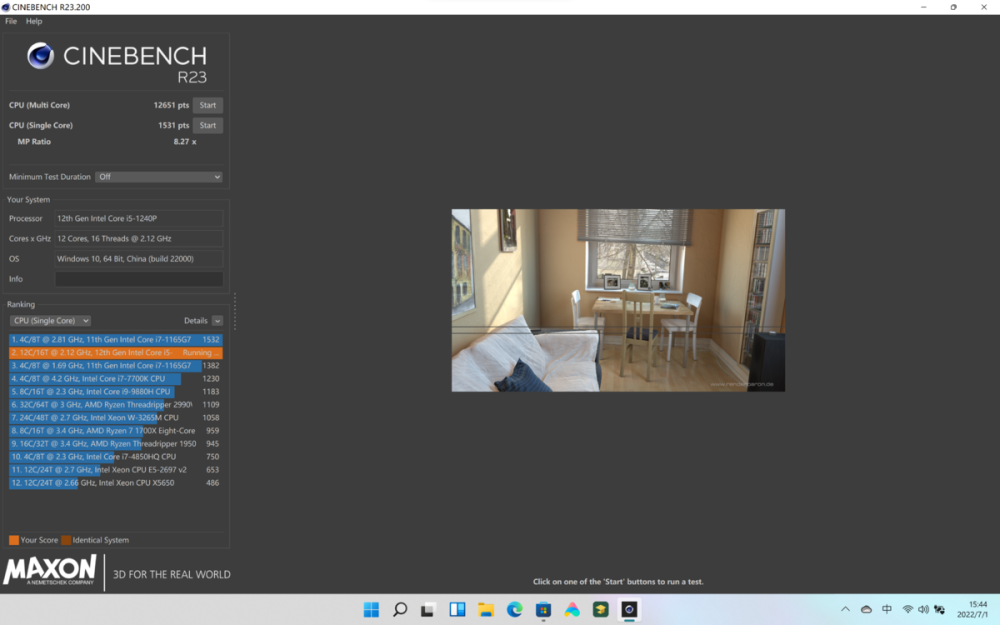
Task: Select ranking row 5 Core i9-9880H
Action: click(115, 392)
